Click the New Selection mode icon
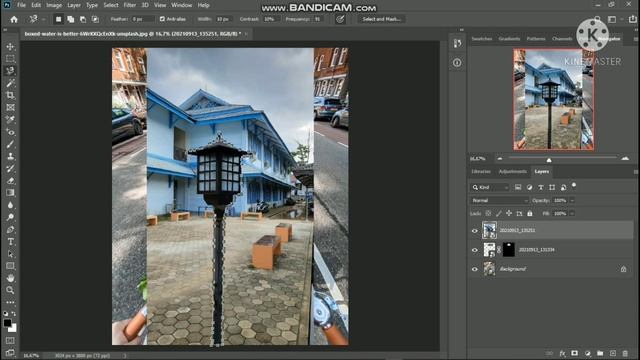640x360 pixels. click(58, 19)
